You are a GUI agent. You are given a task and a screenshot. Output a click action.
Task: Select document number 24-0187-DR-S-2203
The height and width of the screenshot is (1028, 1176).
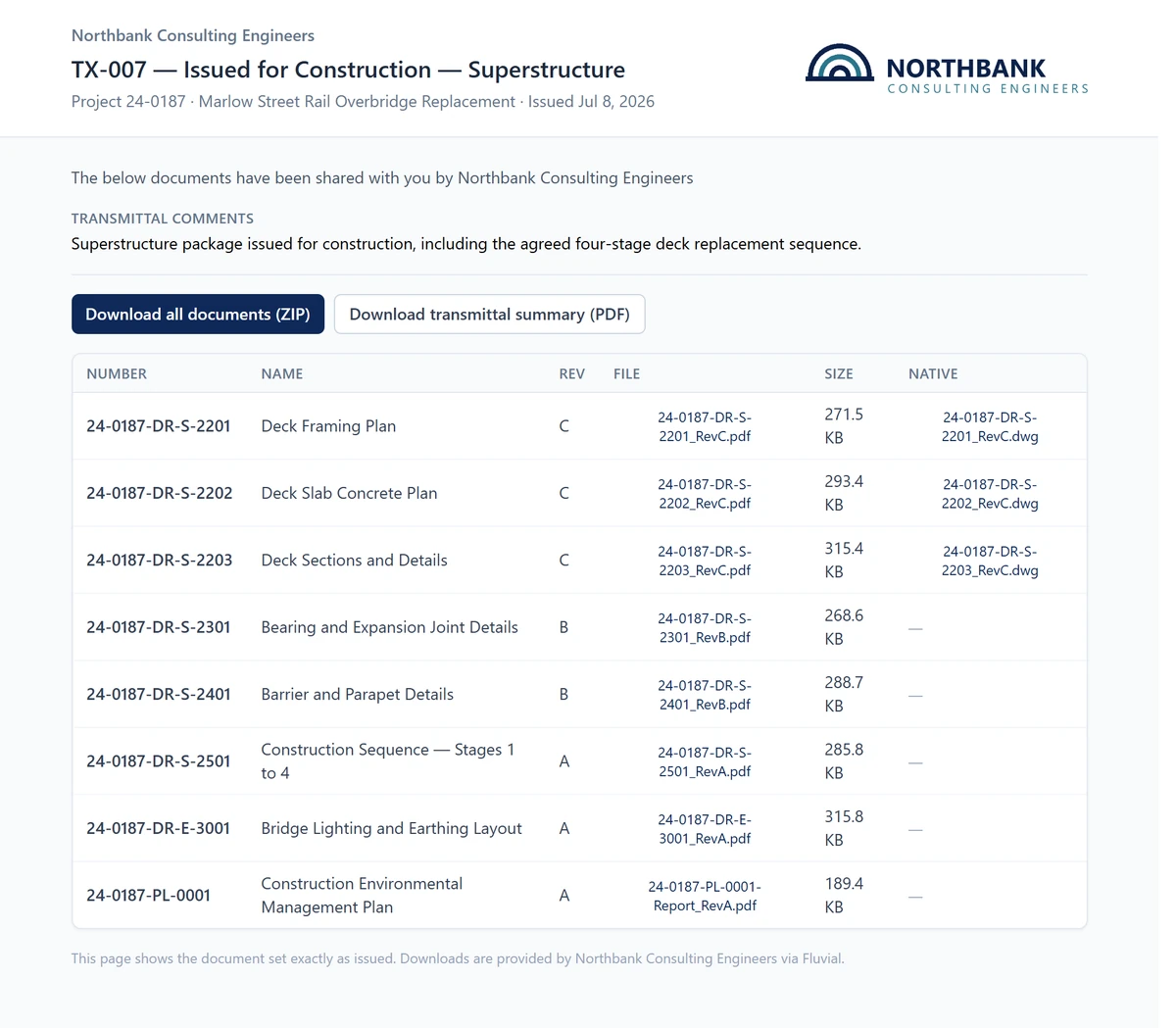tap(160, 561)
